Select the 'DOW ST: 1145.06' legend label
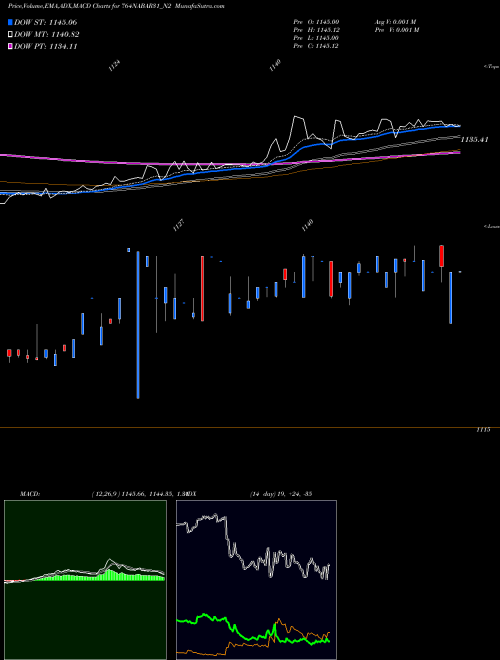The width and height of the screenshot is (500, 660). click(45, 22)
